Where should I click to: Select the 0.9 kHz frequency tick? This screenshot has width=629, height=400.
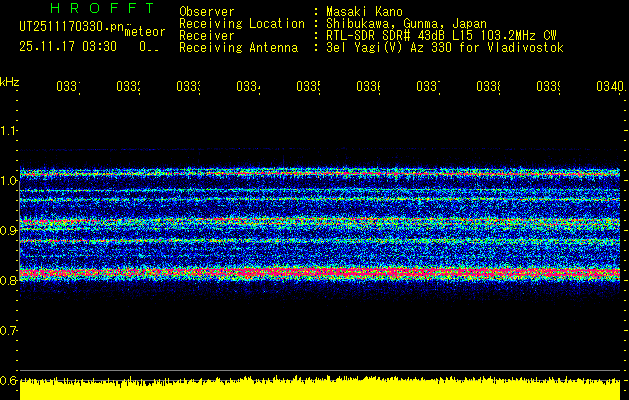(x=9, y=231)
